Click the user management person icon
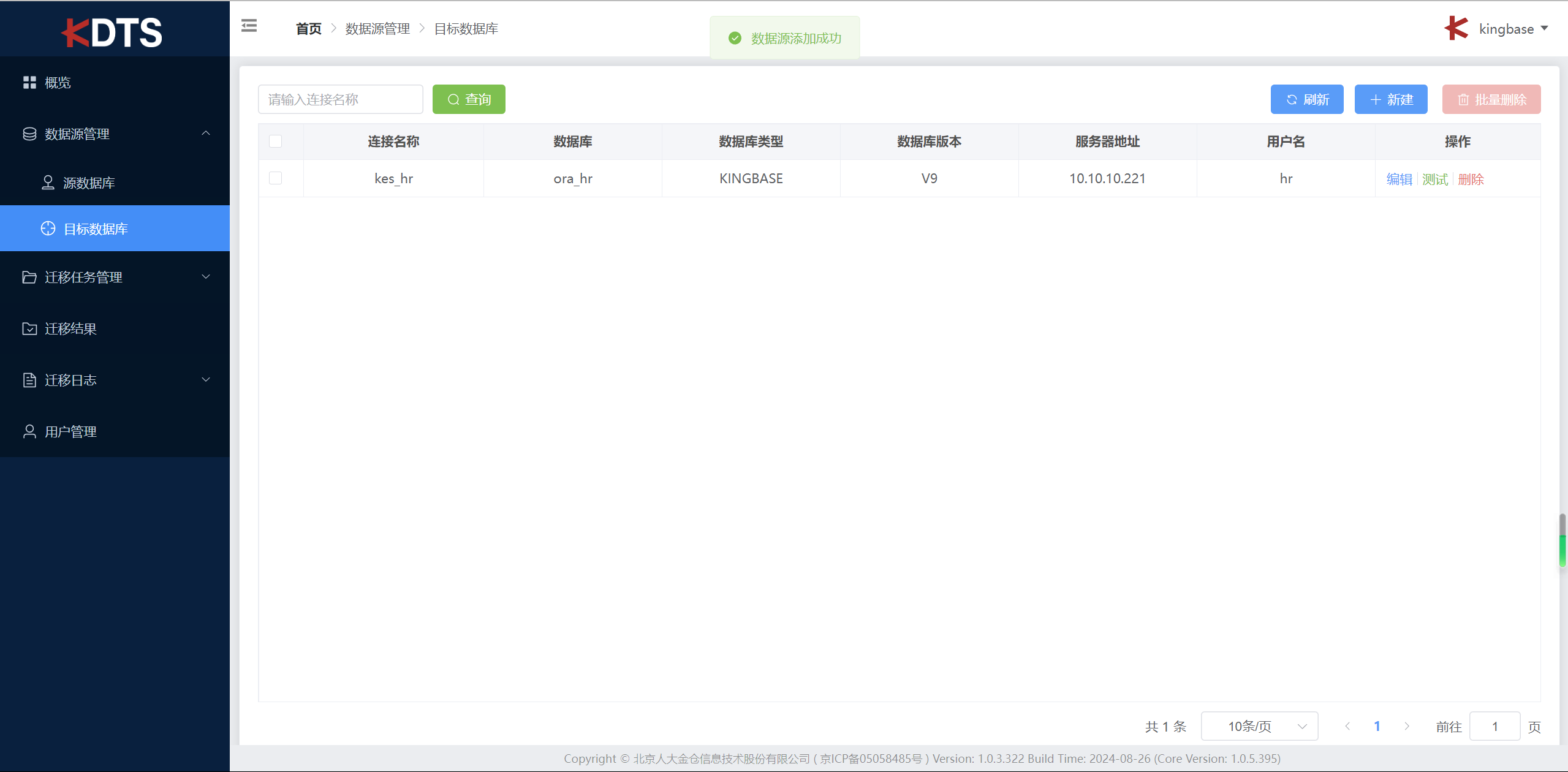This screenshot has height=772, width=1568. [29, 431]
